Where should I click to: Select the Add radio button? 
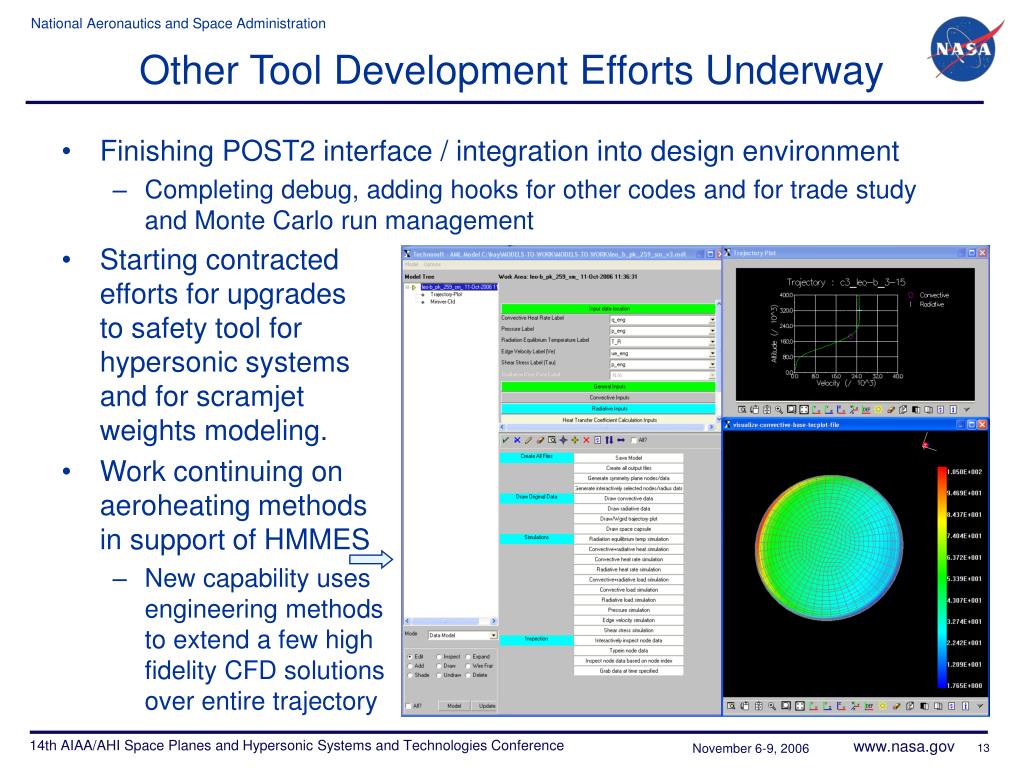[409, 665]
